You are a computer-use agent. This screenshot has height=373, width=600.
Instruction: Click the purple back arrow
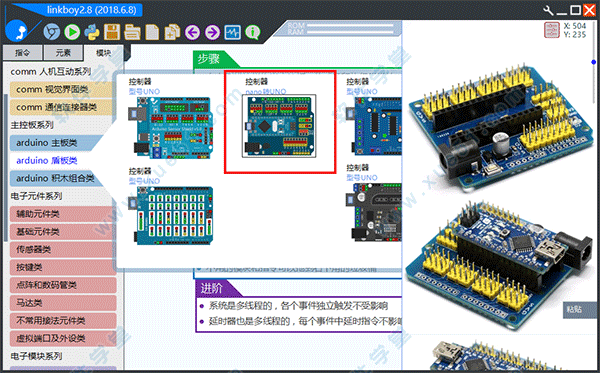point(192,33)
